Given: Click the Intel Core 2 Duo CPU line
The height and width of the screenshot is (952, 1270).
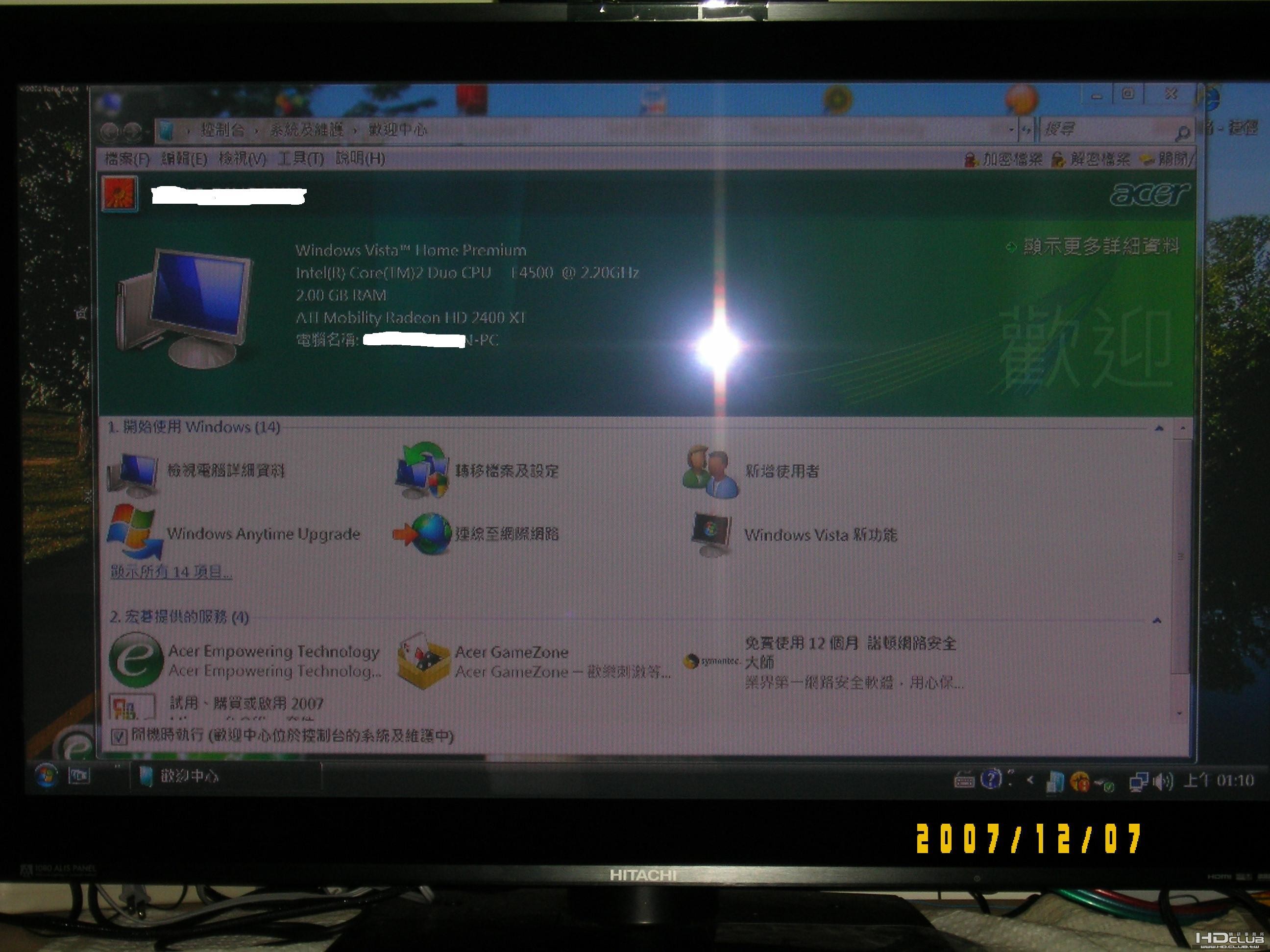Looking at the screenshot, I should [x=467, y=273].
